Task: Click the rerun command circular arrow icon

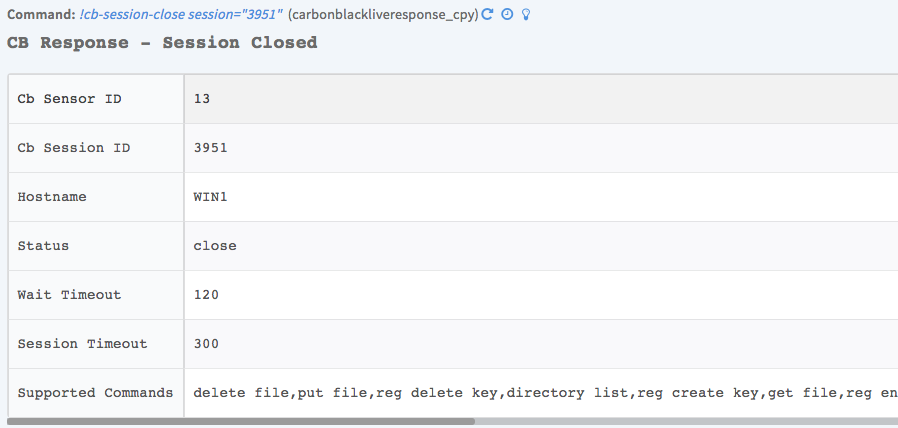Action: [x=488, y=15]
